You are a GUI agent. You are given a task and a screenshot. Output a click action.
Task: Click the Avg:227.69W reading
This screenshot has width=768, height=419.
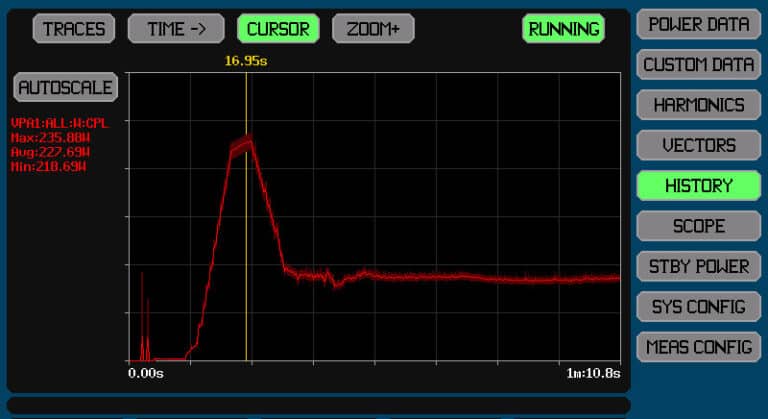50,152
